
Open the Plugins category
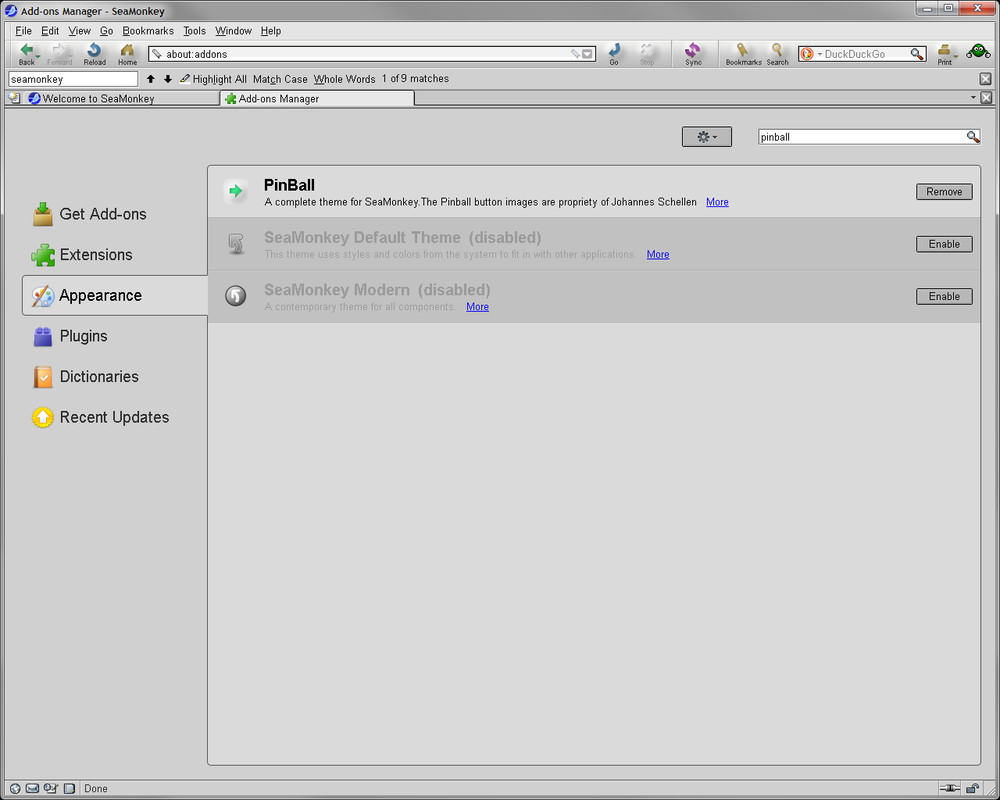coord(115,336)
